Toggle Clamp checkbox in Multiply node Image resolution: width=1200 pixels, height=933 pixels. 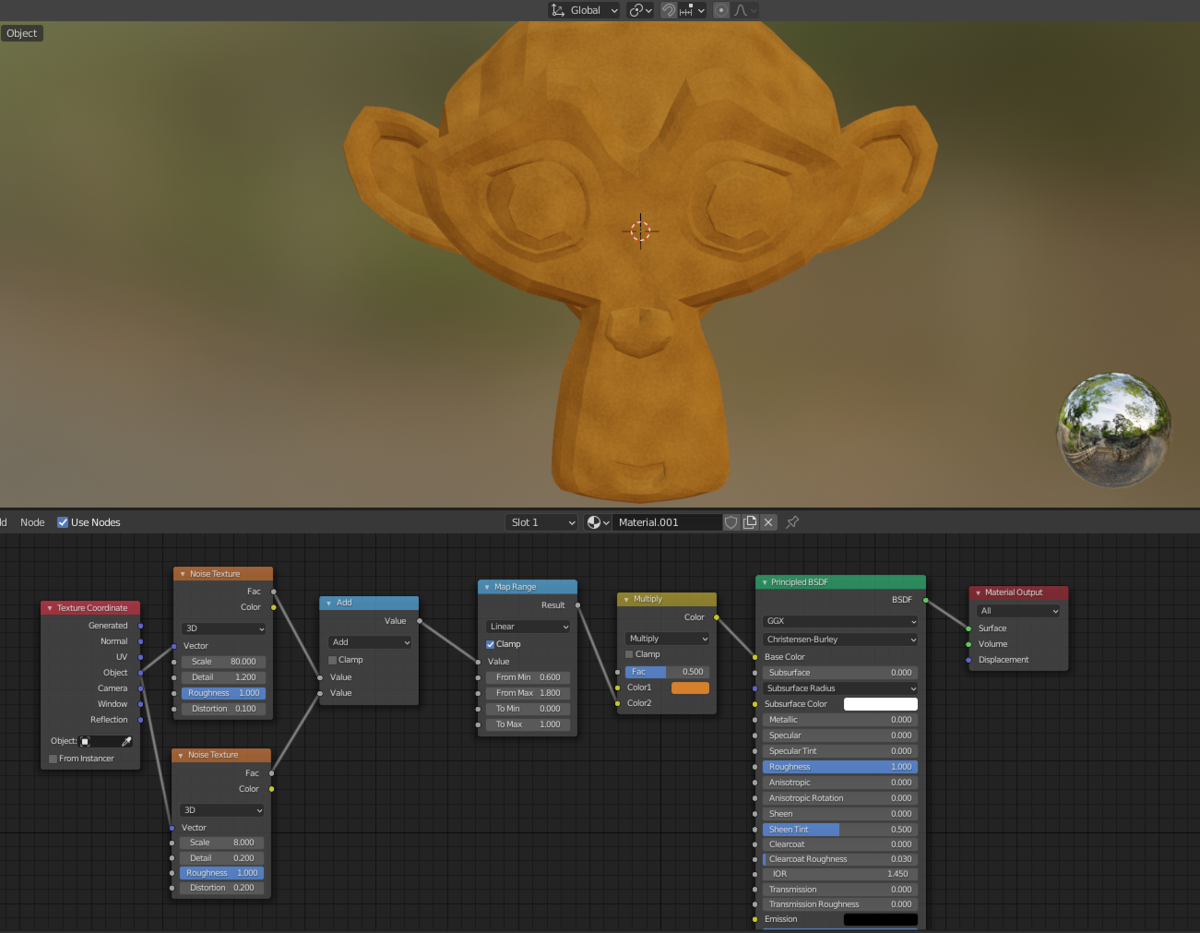click(x=629, y=654)
